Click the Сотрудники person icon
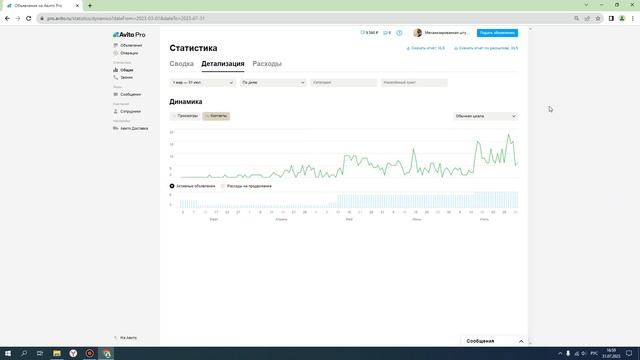 [x=116, y=111]
